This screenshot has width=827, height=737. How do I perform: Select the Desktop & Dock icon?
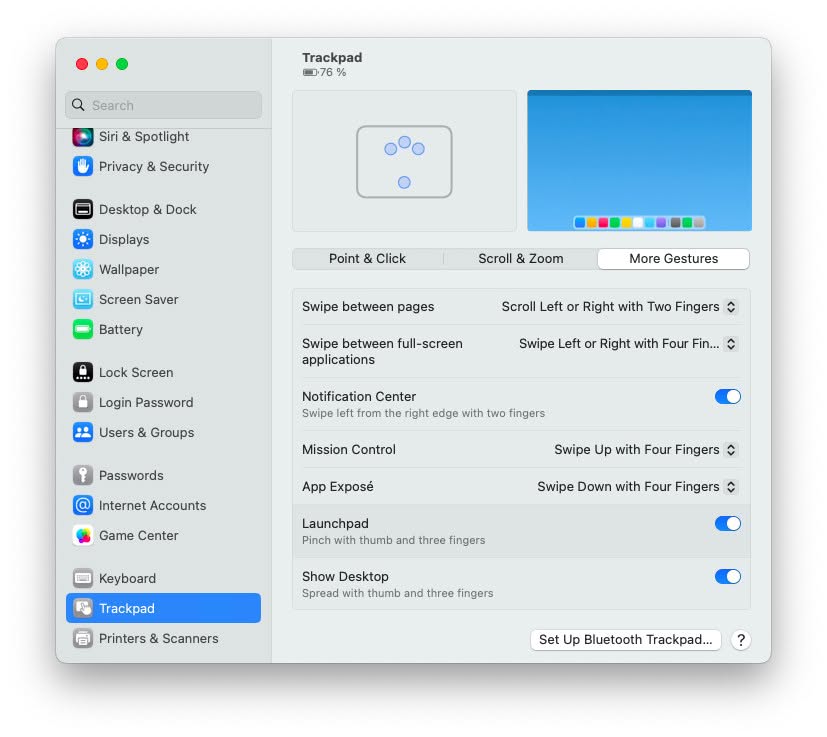[x=83, y=209]
